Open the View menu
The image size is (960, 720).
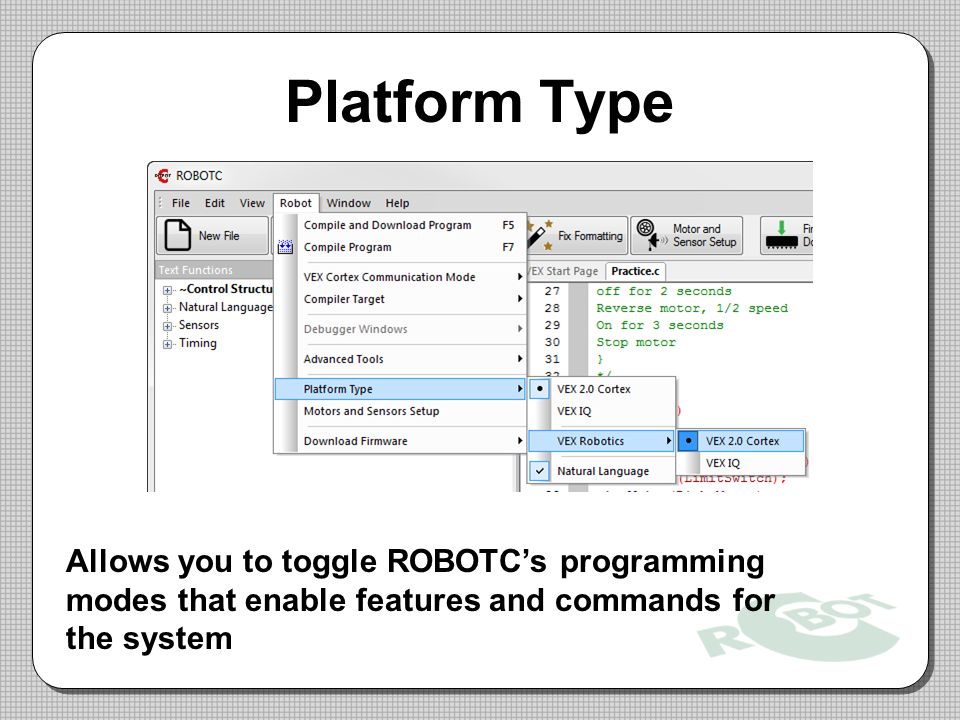point(252,203)
